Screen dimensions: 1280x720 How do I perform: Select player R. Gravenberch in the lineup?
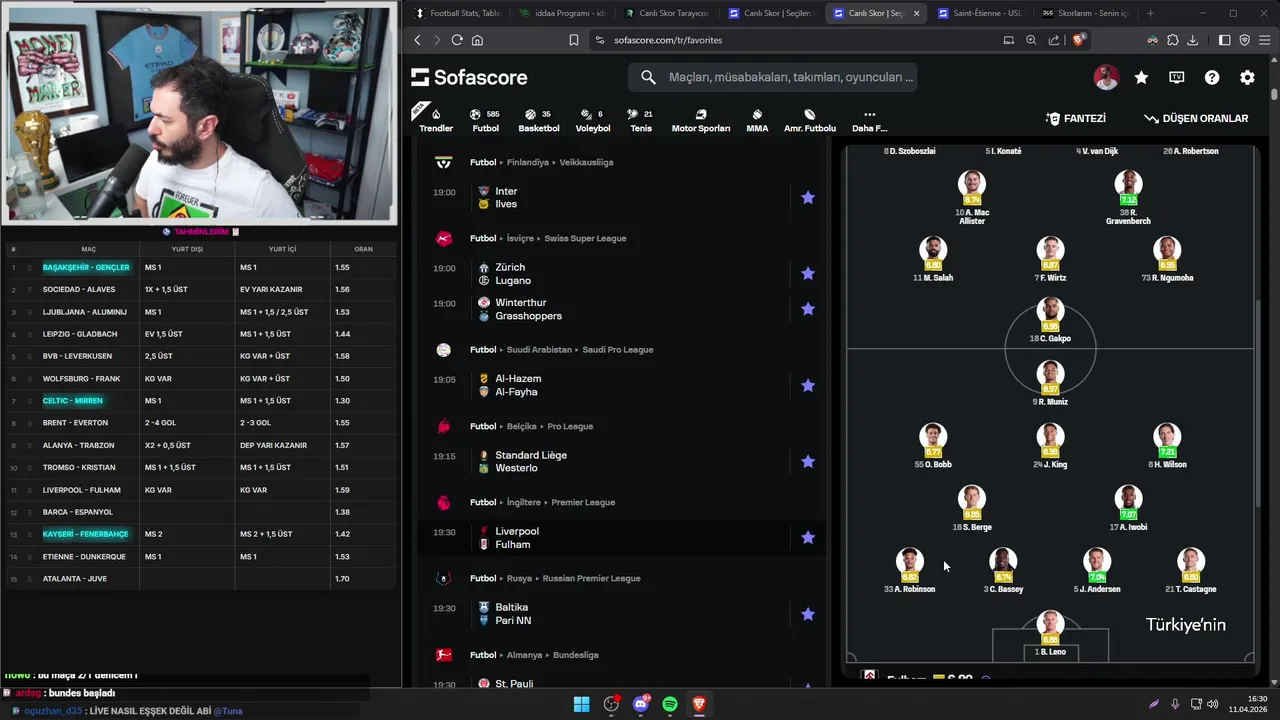pos(1128,198)
